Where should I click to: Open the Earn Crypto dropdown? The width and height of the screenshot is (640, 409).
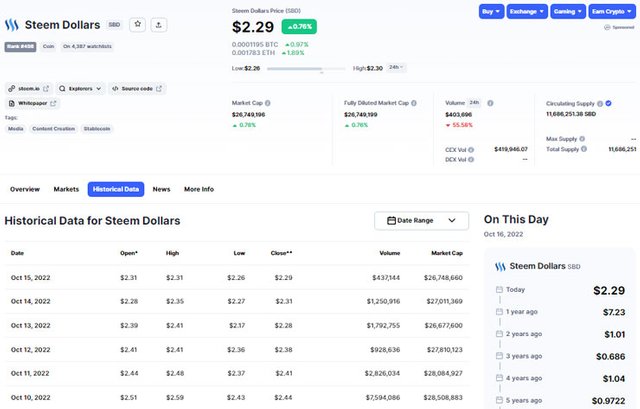click(612, 11)
